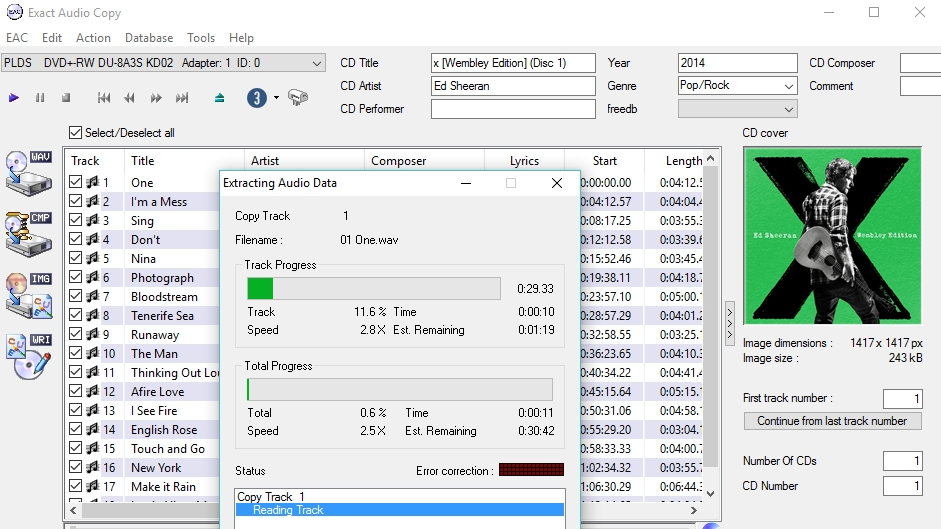This screenshot has height=529, width=941.
Task: Open the Edit menu
Action: 52,38
